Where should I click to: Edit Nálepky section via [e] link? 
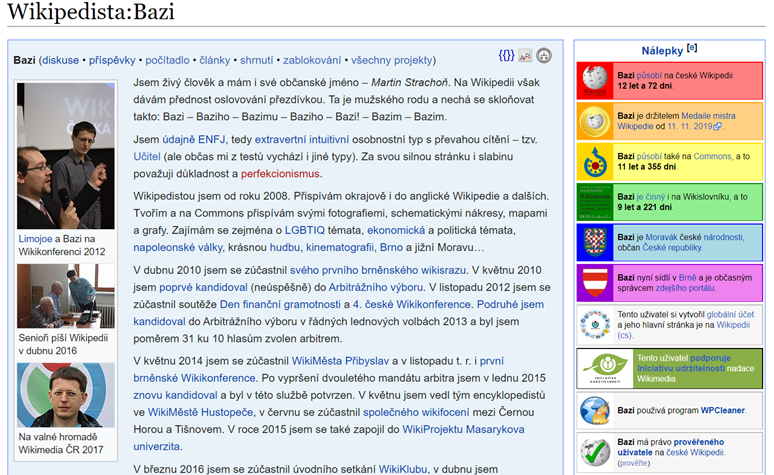pos(692,49)
